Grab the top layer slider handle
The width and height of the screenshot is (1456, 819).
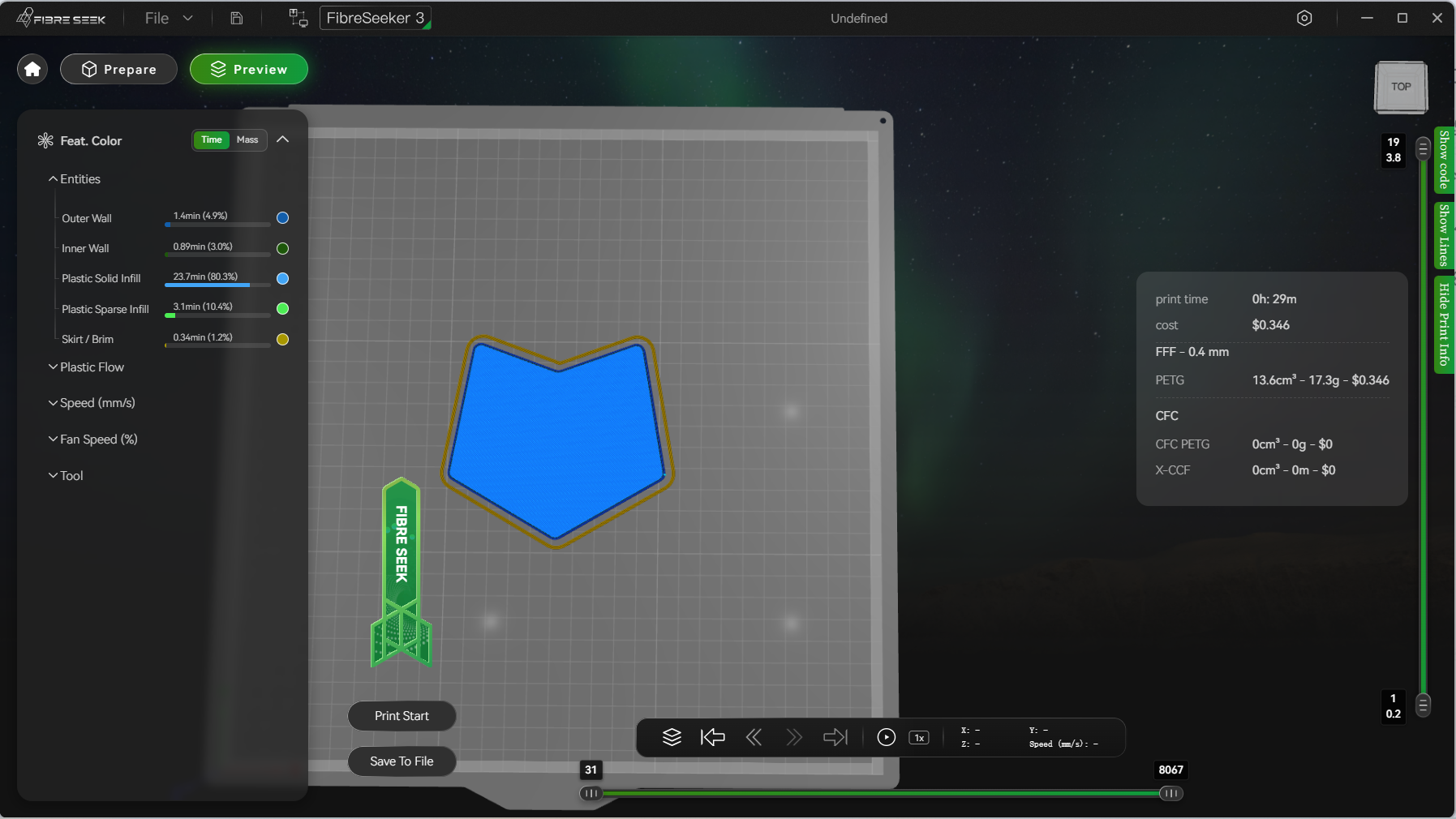pyautogui.click(x=1423, y=149)
